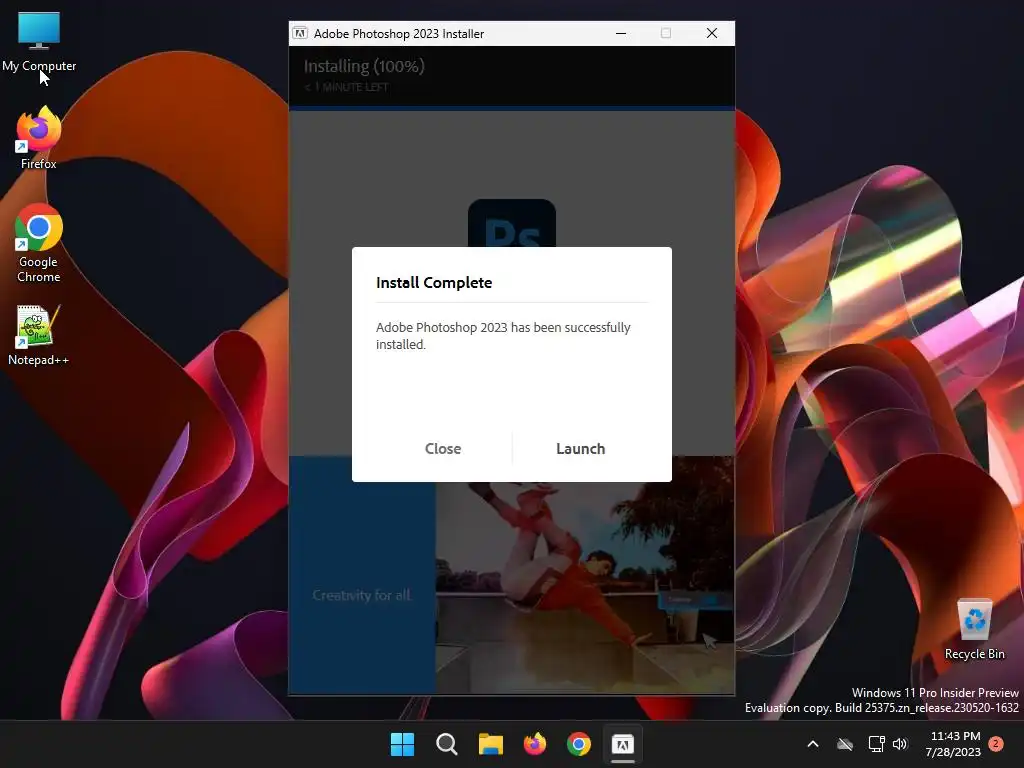Click the OneDrive tray icon

[845, 744]
